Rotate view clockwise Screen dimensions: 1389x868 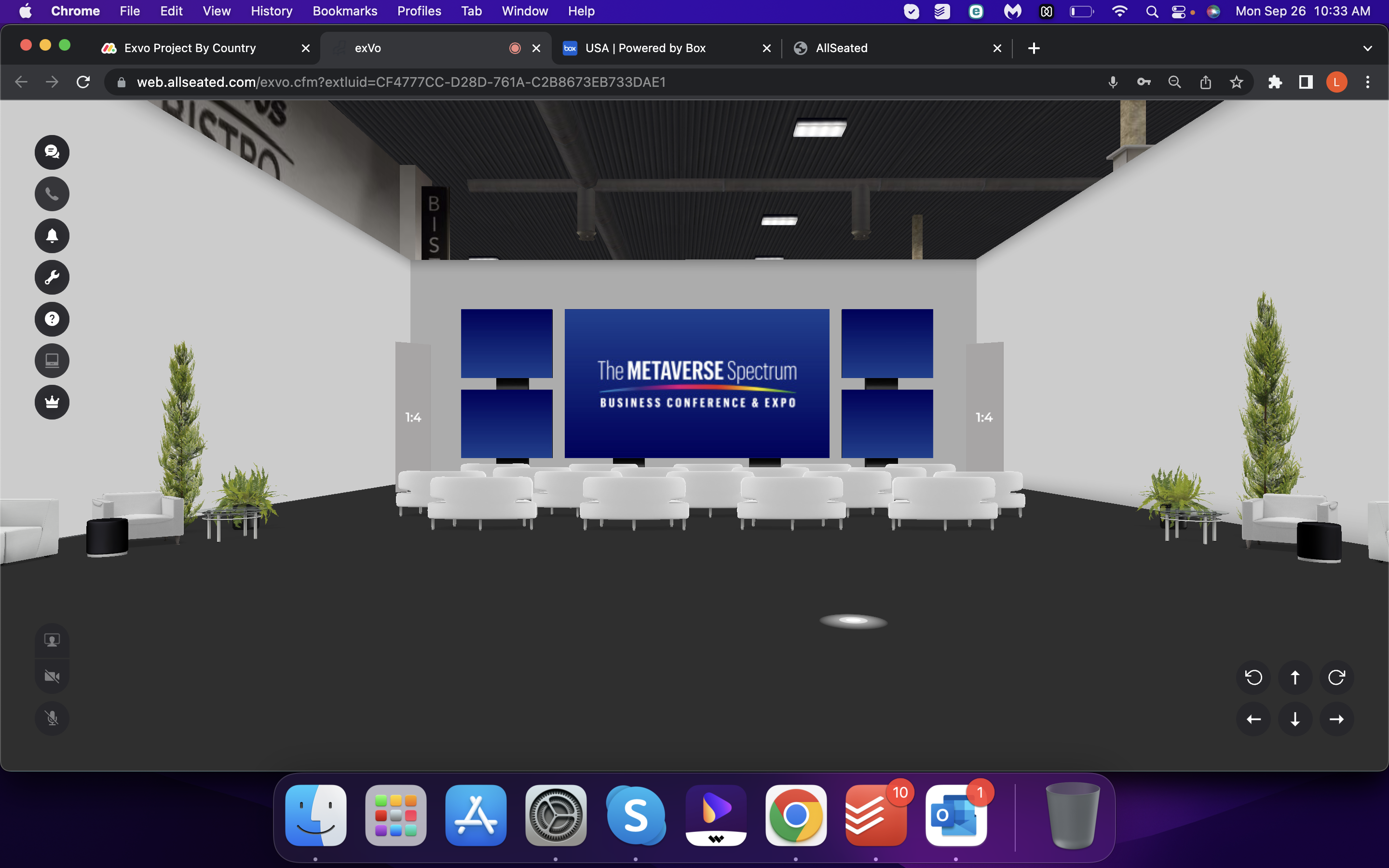(1336, 678)
